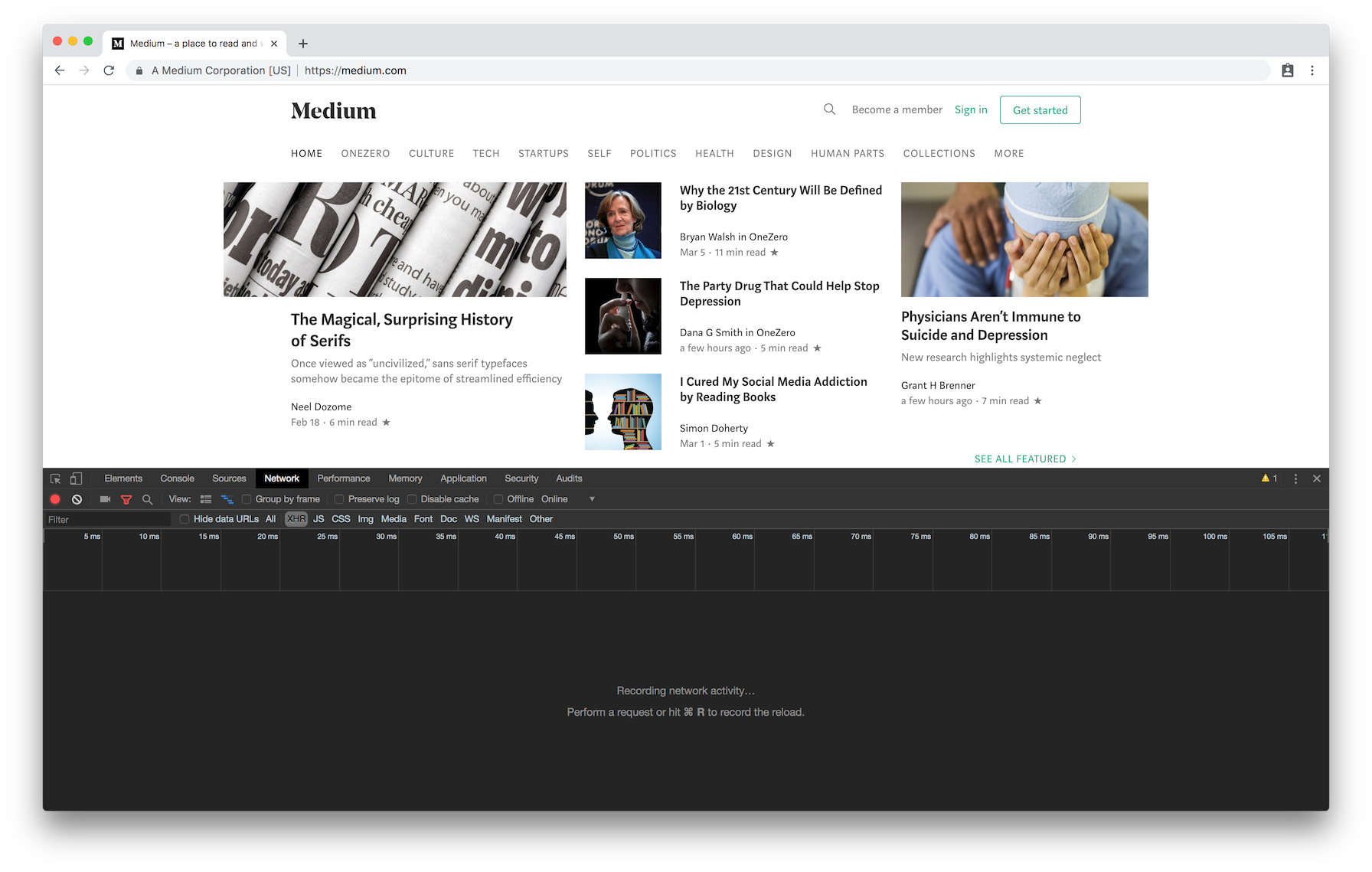Click the Get started button
The height and width of the screenshot is (872, 1372).
[x=1040, y=109]
